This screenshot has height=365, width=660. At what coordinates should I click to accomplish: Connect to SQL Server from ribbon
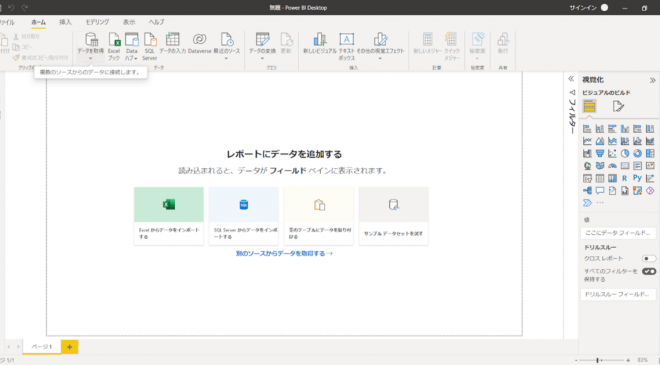click(149, 46)
